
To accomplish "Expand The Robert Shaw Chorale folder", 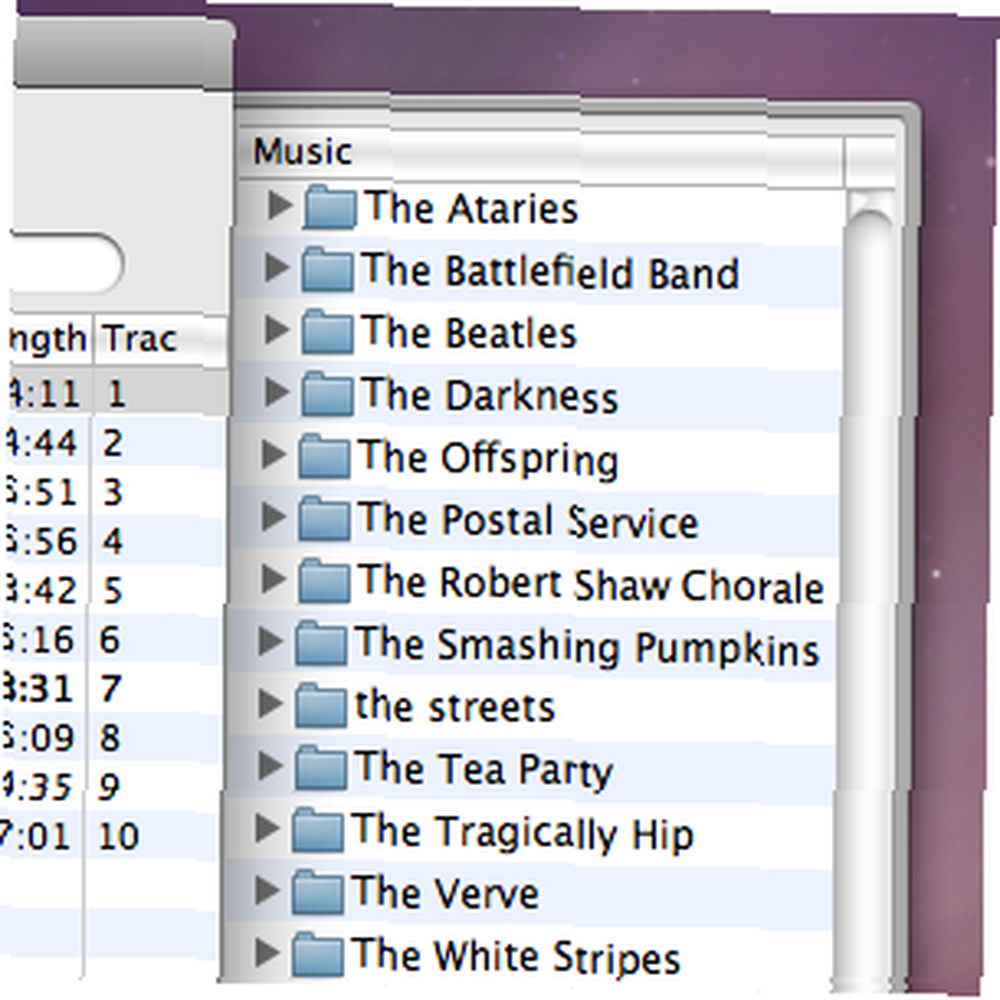I will tap(273, 578).
